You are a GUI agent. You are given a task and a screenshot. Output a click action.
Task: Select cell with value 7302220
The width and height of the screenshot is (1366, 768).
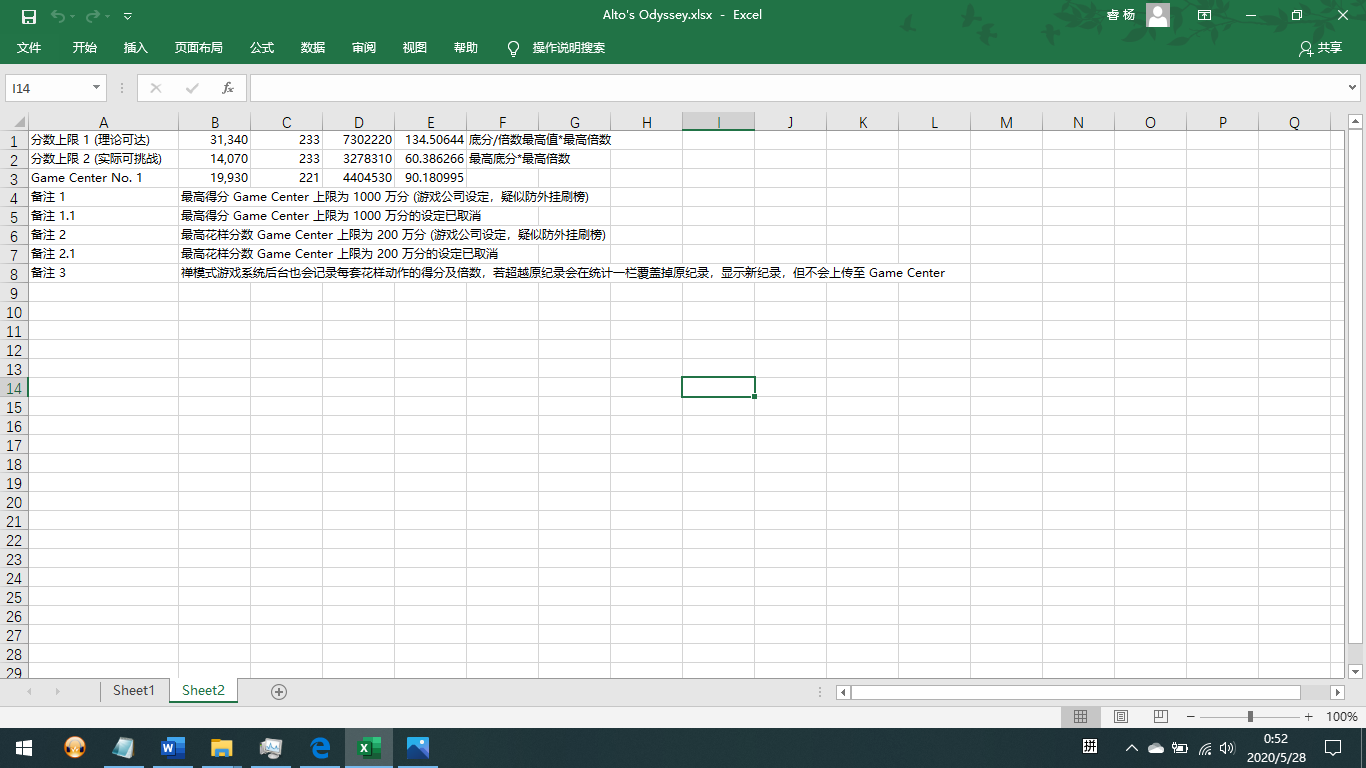click(359, 140)
